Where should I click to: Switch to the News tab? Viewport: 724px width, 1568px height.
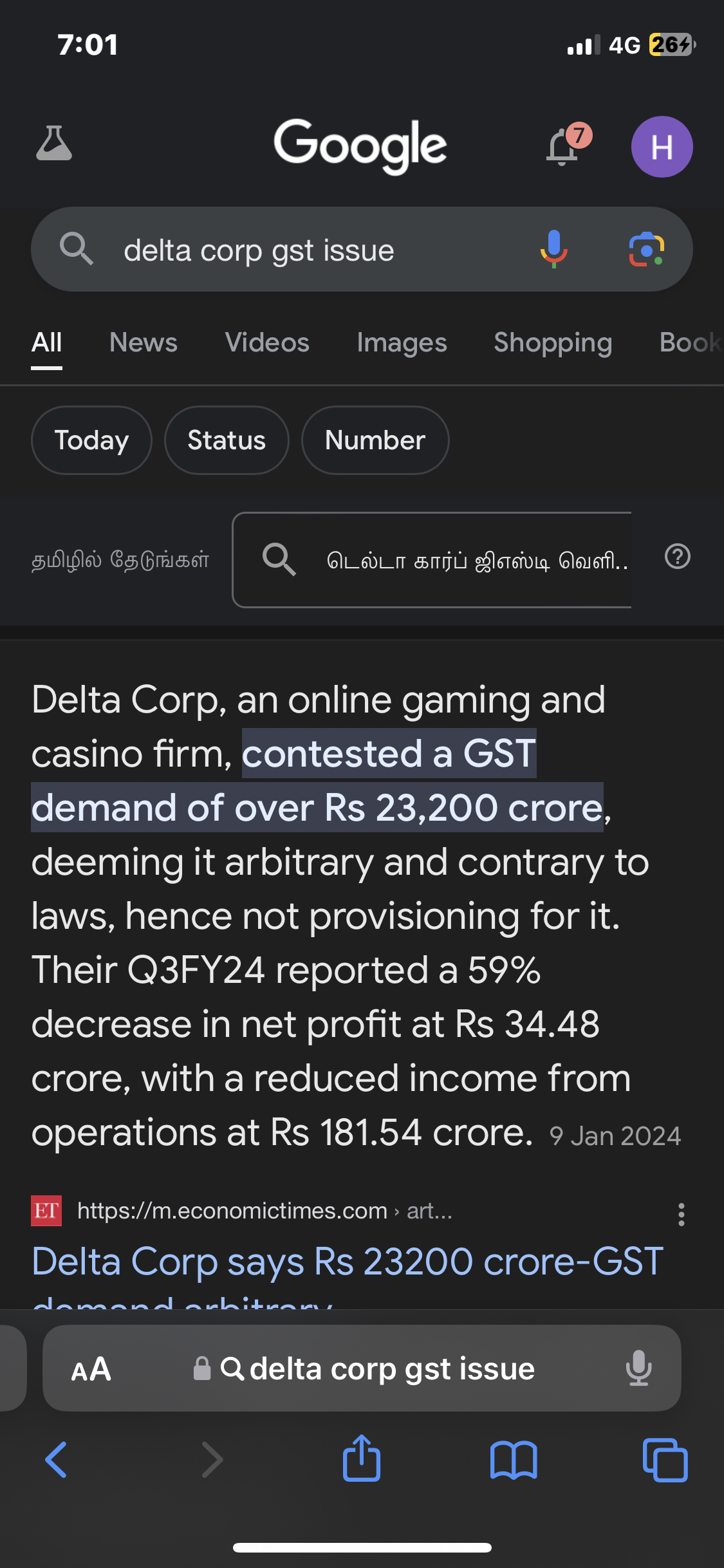[x=144, y=343]
